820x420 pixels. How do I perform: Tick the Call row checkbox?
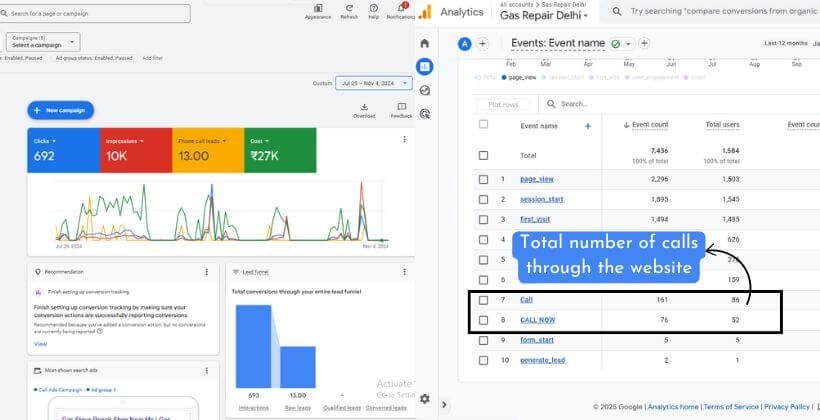[483, 300]
